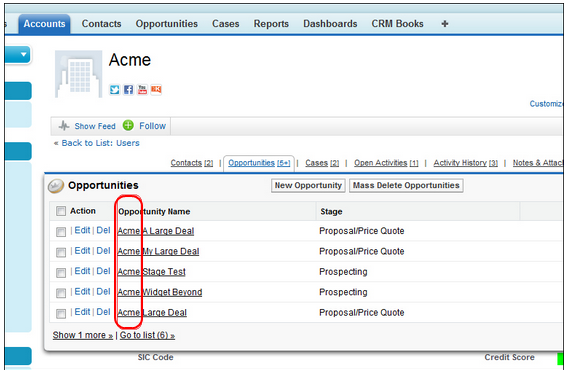Open the Reports tab

271,24
